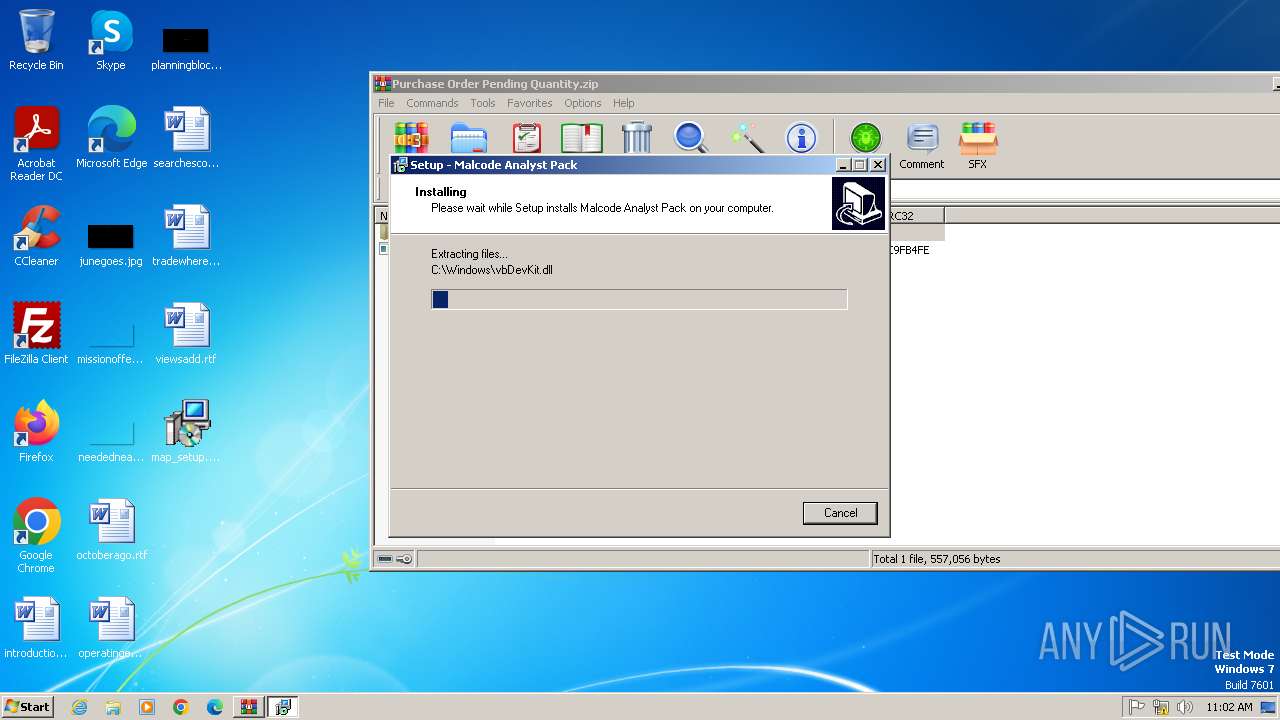Click WinRAR Extract To folder icon

point(468,138)
